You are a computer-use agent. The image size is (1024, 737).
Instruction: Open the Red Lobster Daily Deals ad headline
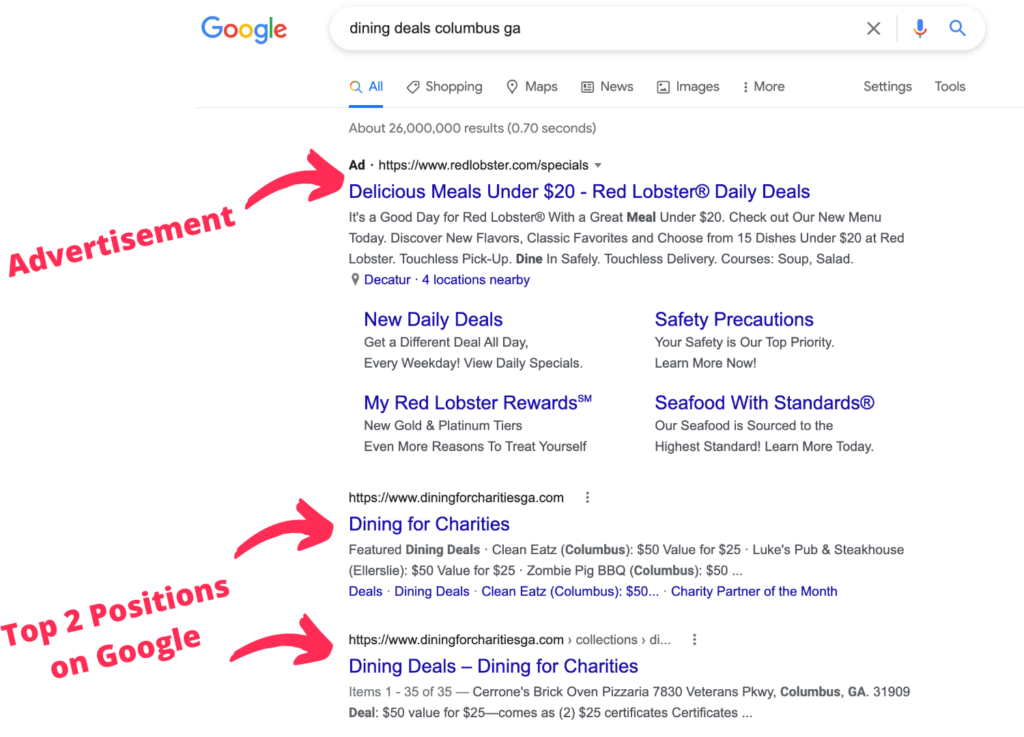click(x=579, y=192)
